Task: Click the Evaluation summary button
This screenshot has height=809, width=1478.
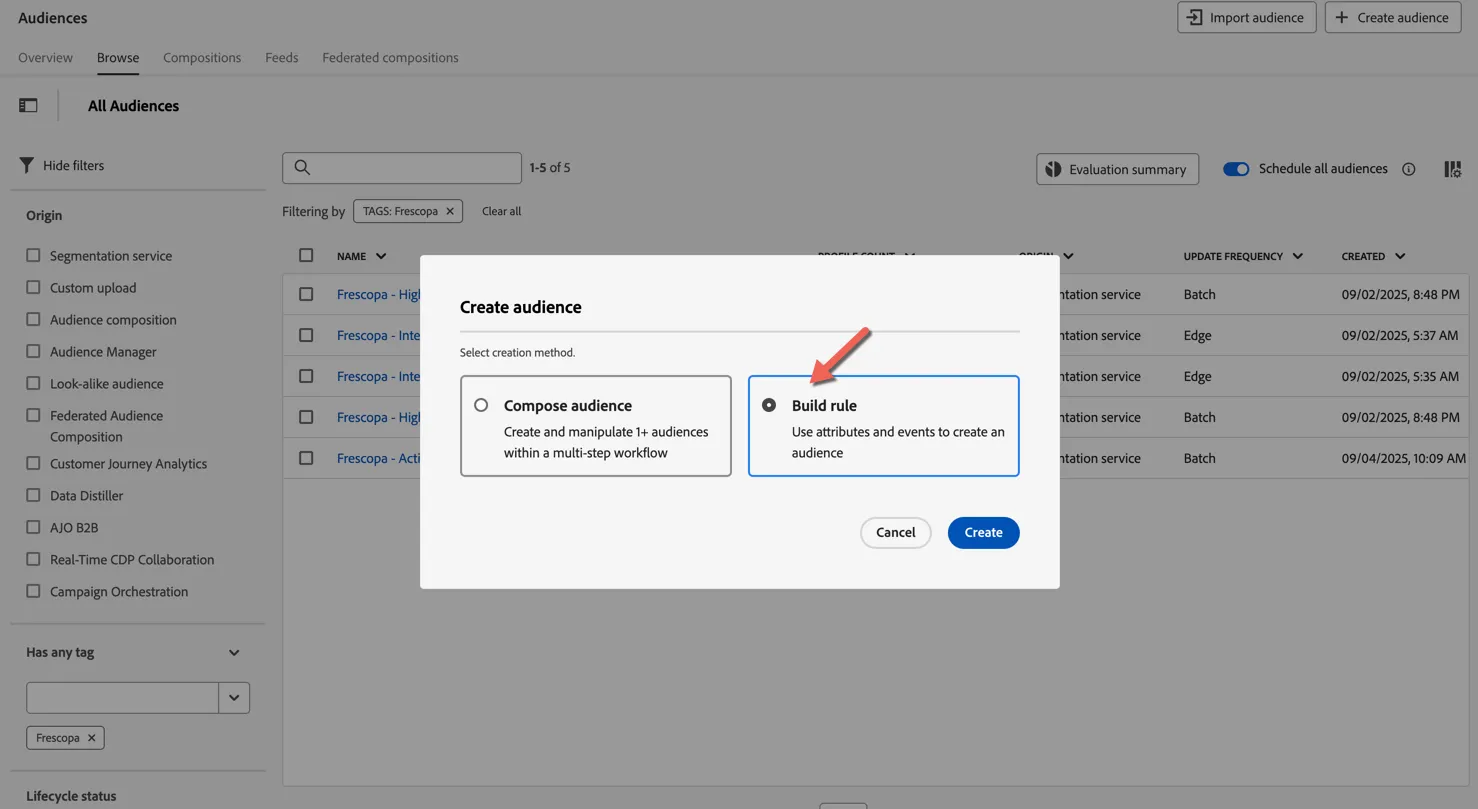Action: 1117,169
